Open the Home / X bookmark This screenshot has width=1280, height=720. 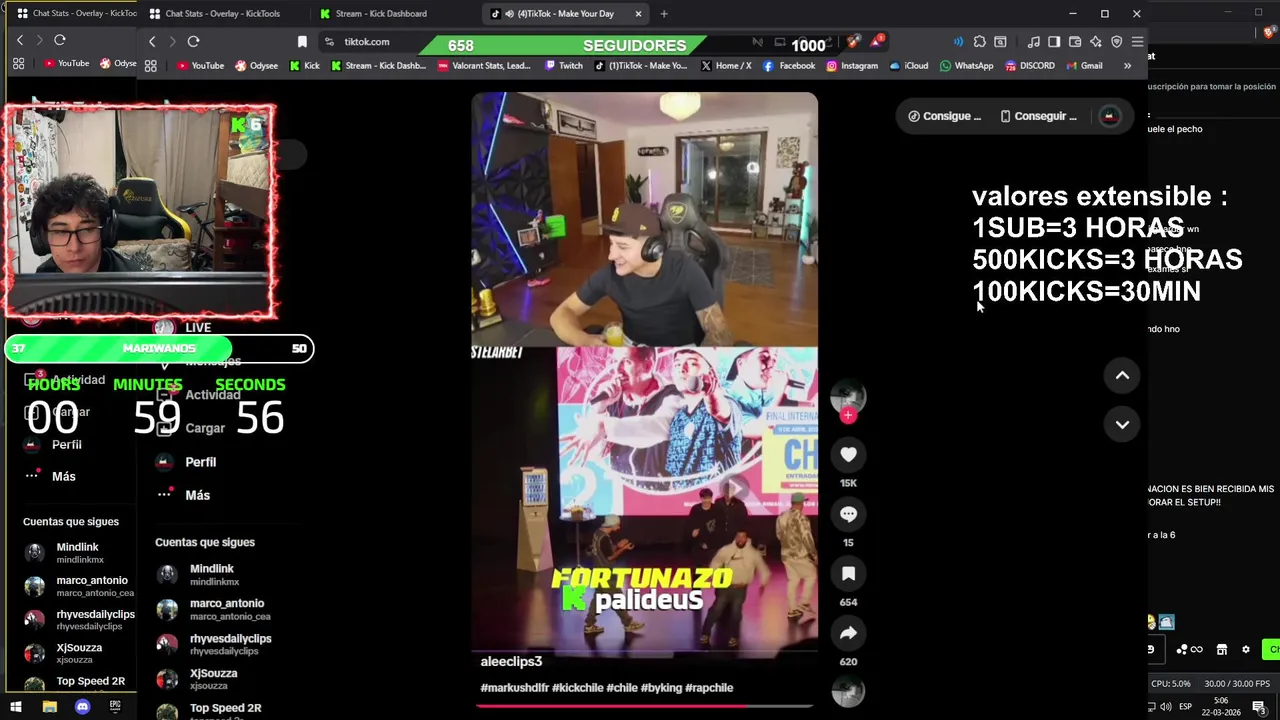click(x=726, y=66)
